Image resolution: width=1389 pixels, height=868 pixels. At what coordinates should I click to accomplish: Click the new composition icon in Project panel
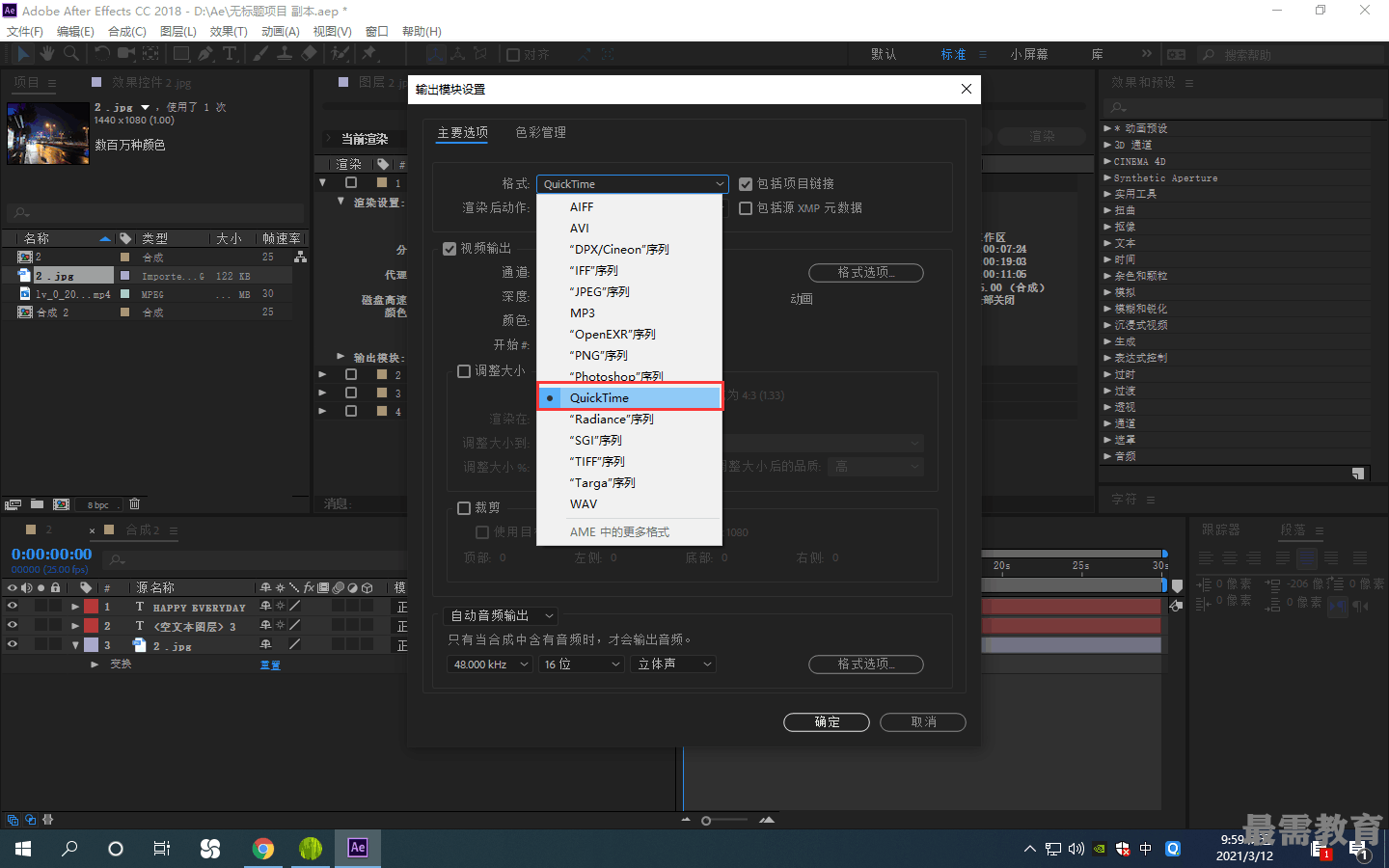point(61,504)
